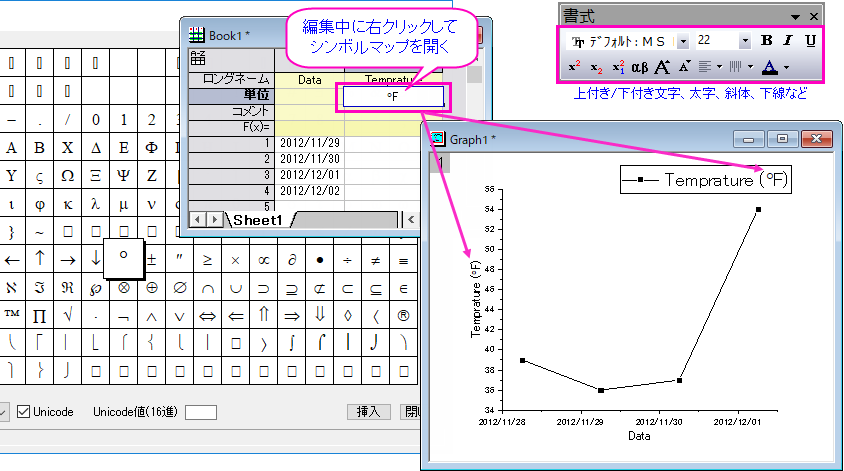Viewport: 844px width, 471px height.
Task: Select the empty set ∅ symbol
Action: [180, 288]
